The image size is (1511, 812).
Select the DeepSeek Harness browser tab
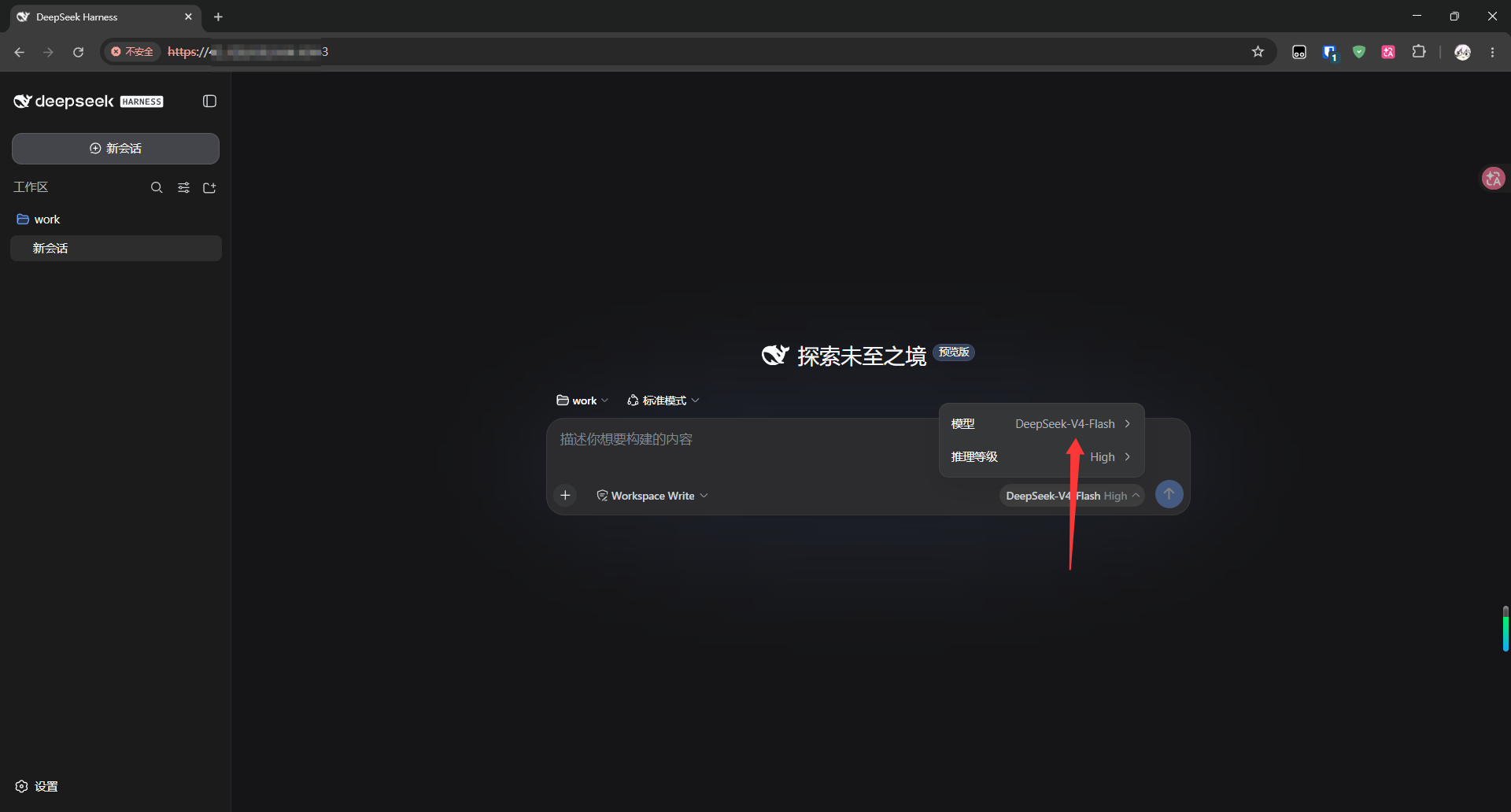coord(105,17)
